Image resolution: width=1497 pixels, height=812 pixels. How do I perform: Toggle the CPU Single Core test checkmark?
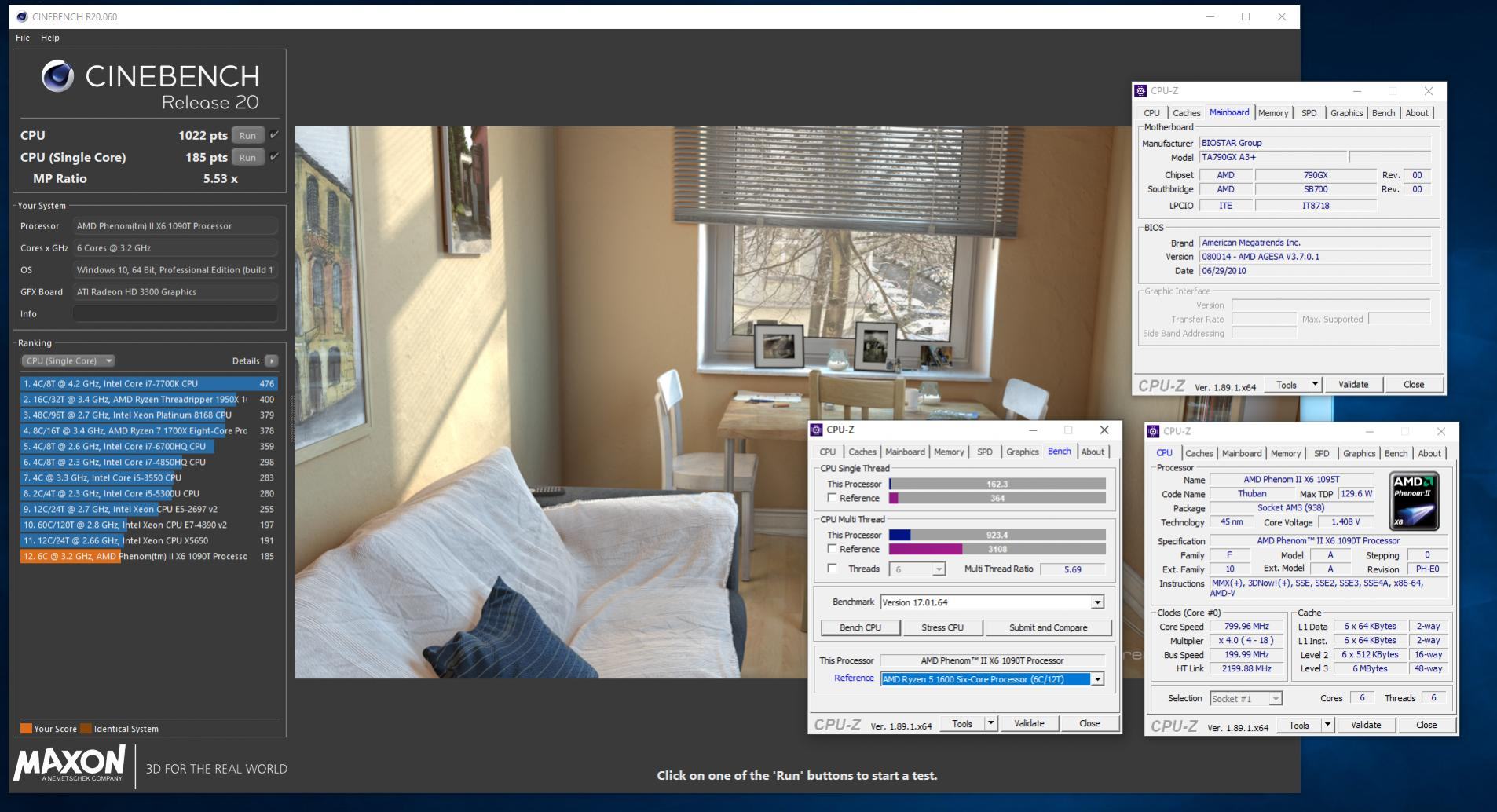coord(274,157)
